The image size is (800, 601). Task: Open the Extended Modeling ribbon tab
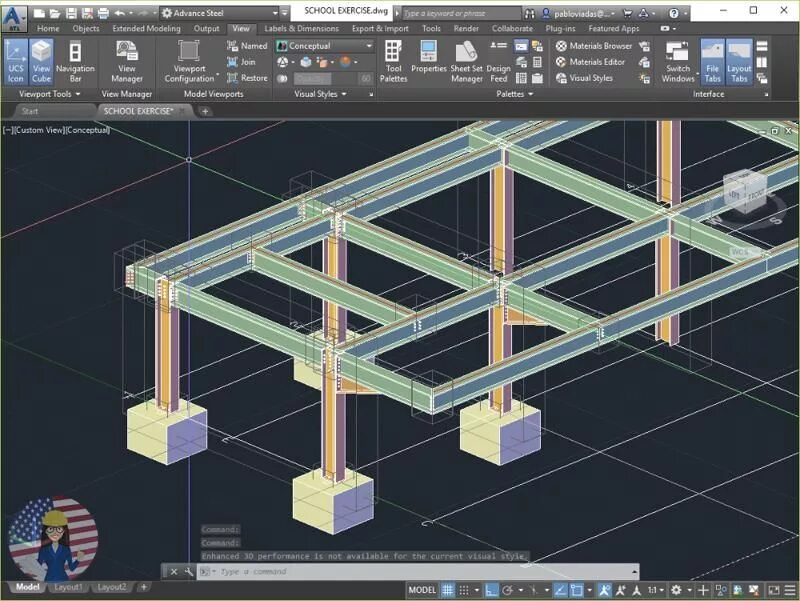pyautogui.click(x=146, y=29)
